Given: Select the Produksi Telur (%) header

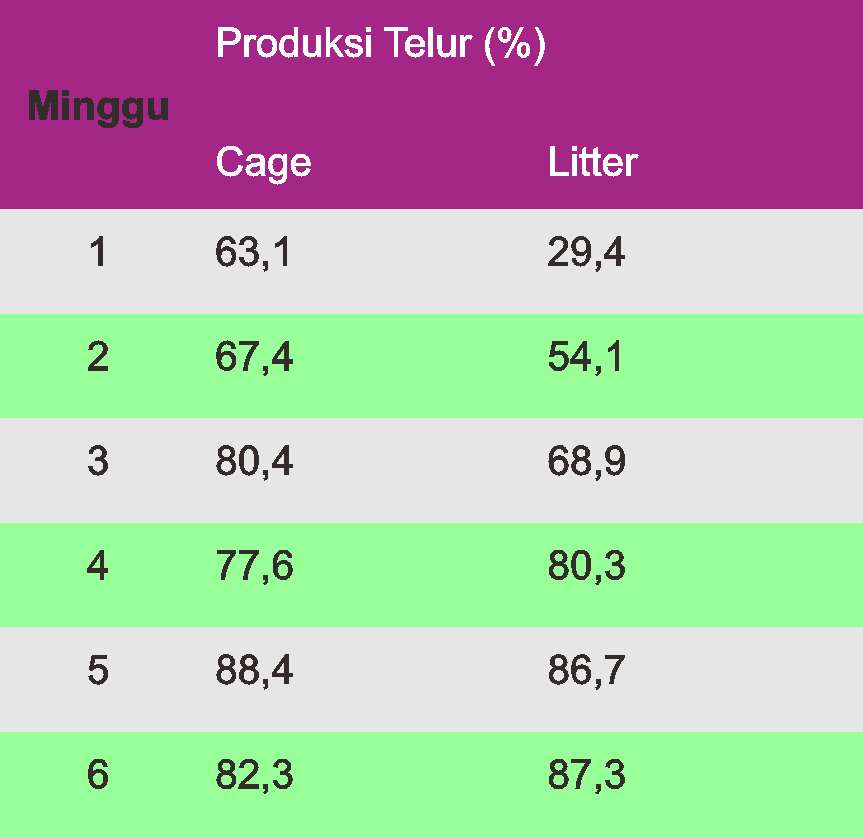Looking at the screenshot, I should click(380, 44).
